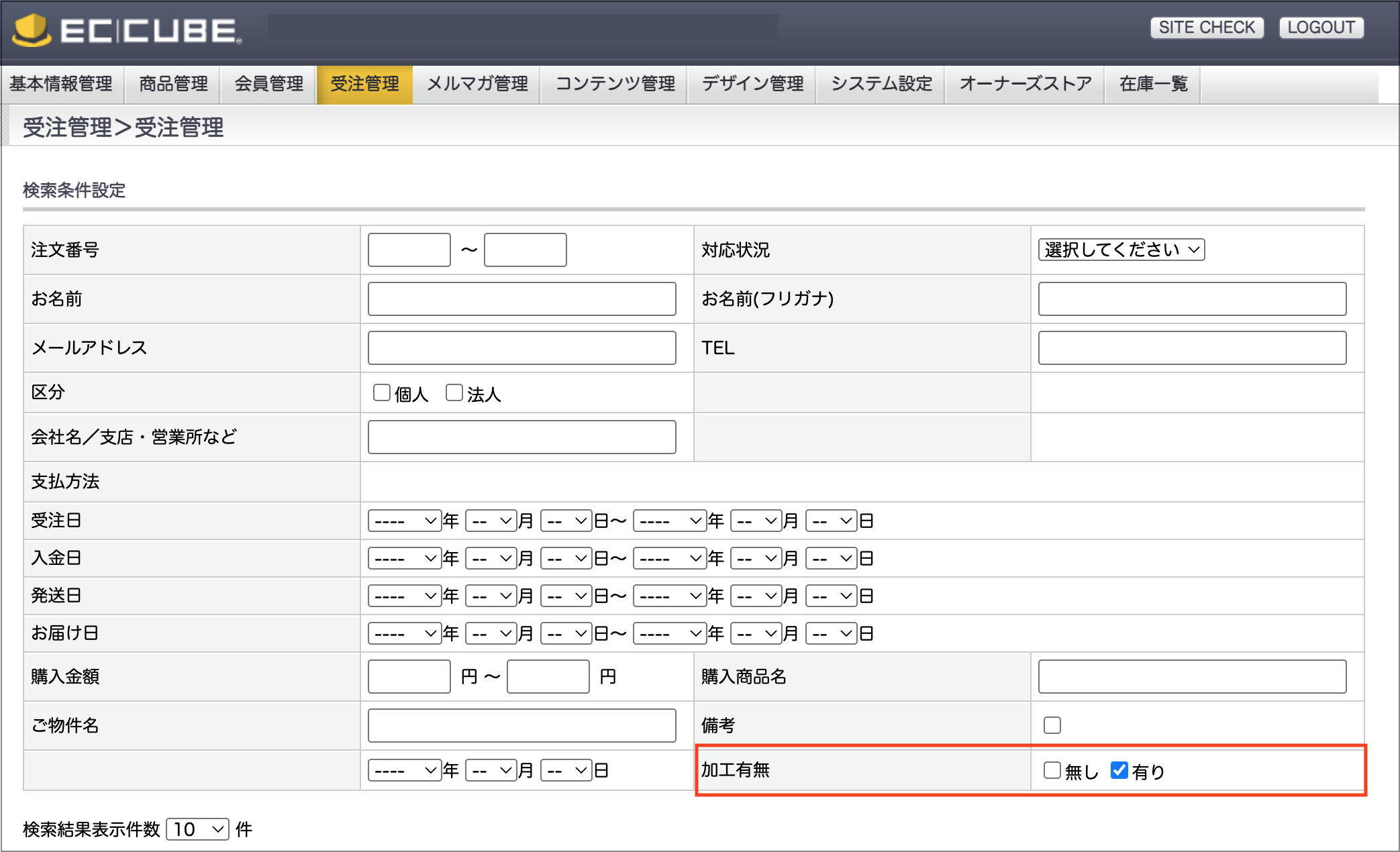Open the 商品管理 menu tab
Image resolution: width=1400 pixels, height=852 pixels.
[x=173, y=84]
